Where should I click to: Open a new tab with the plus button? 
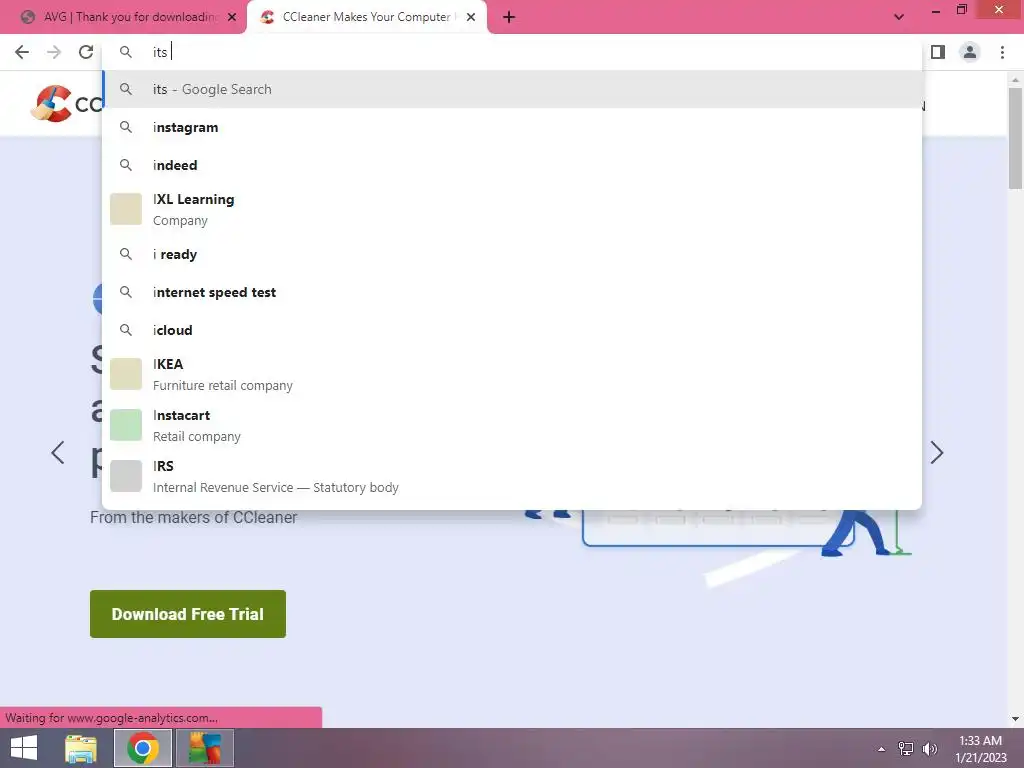point(509,18)
